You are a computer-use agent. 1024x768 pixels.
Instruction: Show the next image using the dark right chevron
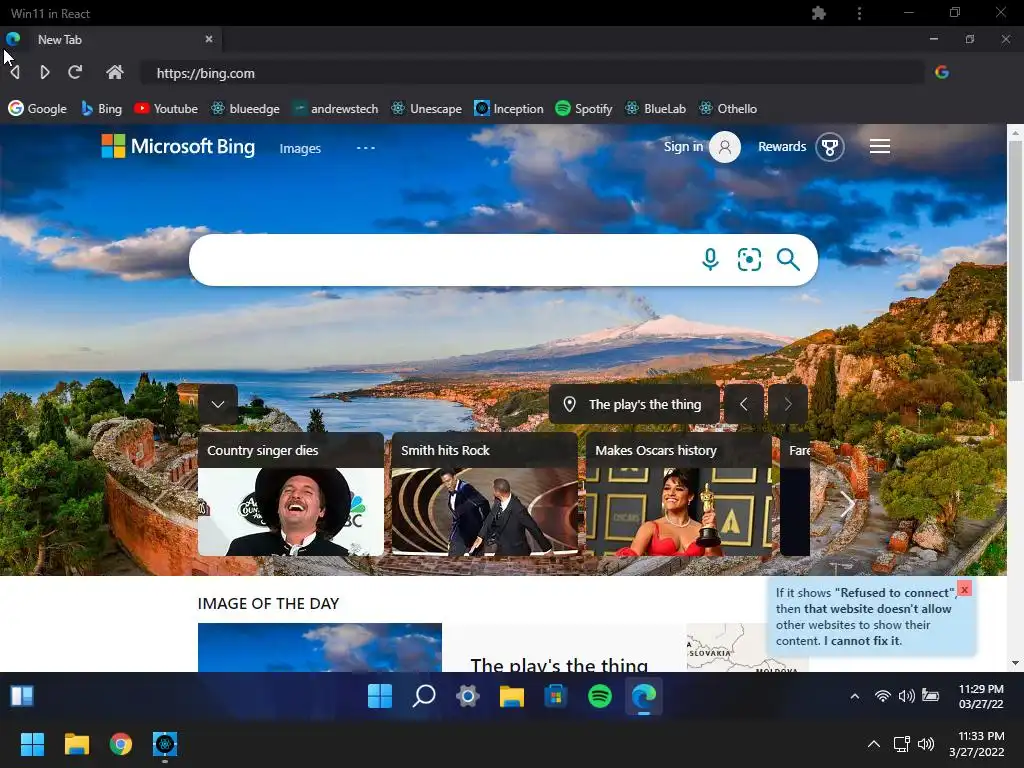click(x=788, y=404)
